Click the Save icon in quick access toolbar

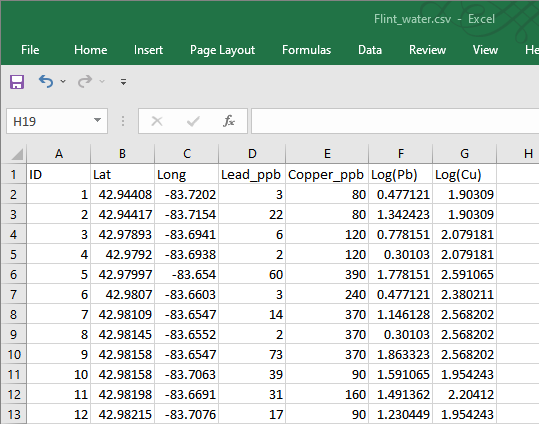click(x=17, y=82)
